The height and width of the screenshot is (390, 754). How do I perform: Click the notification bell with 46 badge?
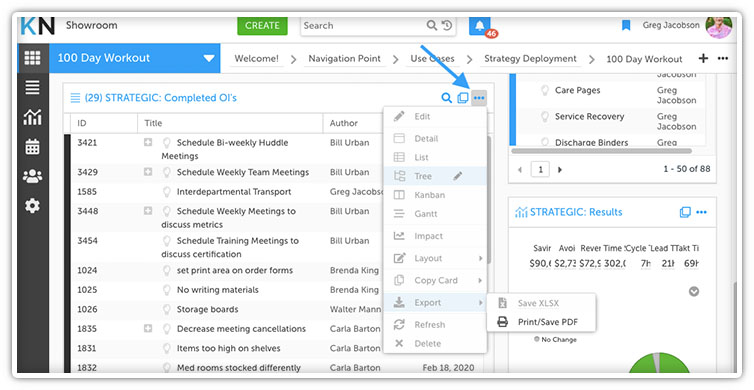click(480, 26)
